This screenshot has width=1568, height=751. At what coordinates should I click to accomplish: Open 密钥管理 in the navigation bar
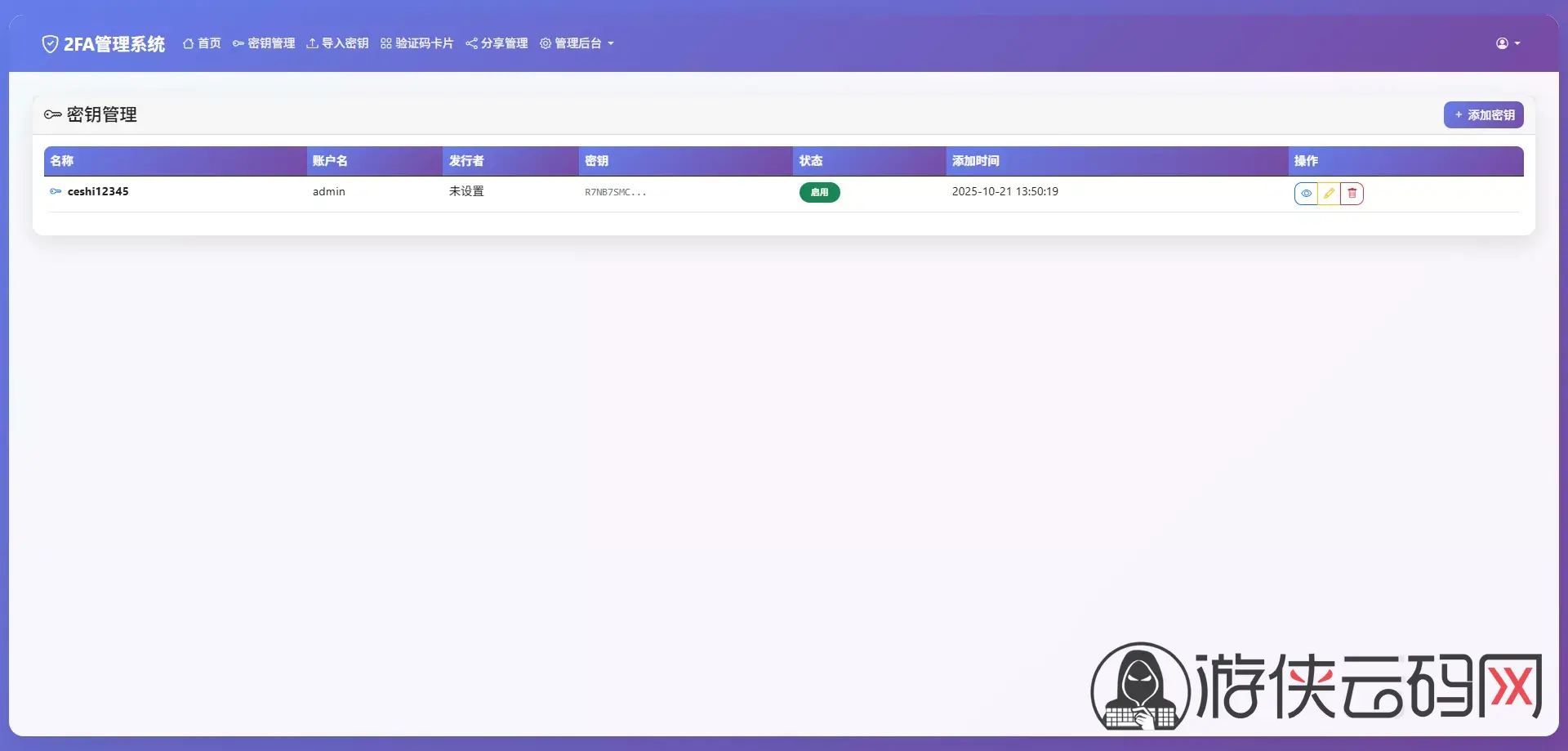(x=264, y=43)
